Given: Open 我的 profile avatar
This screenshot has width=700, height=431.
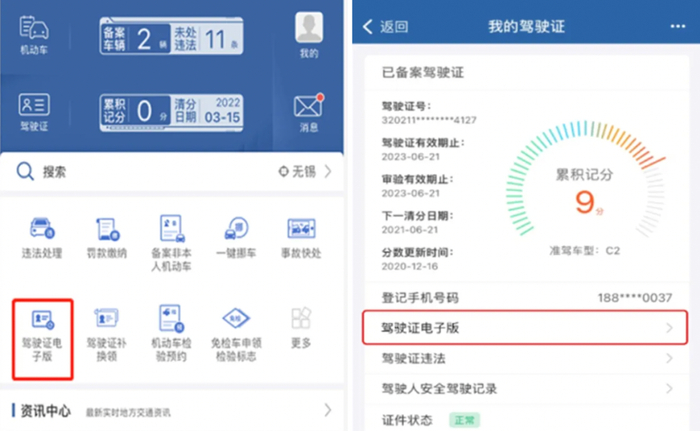Looking at the screenshot, I should tap(308, 36).
